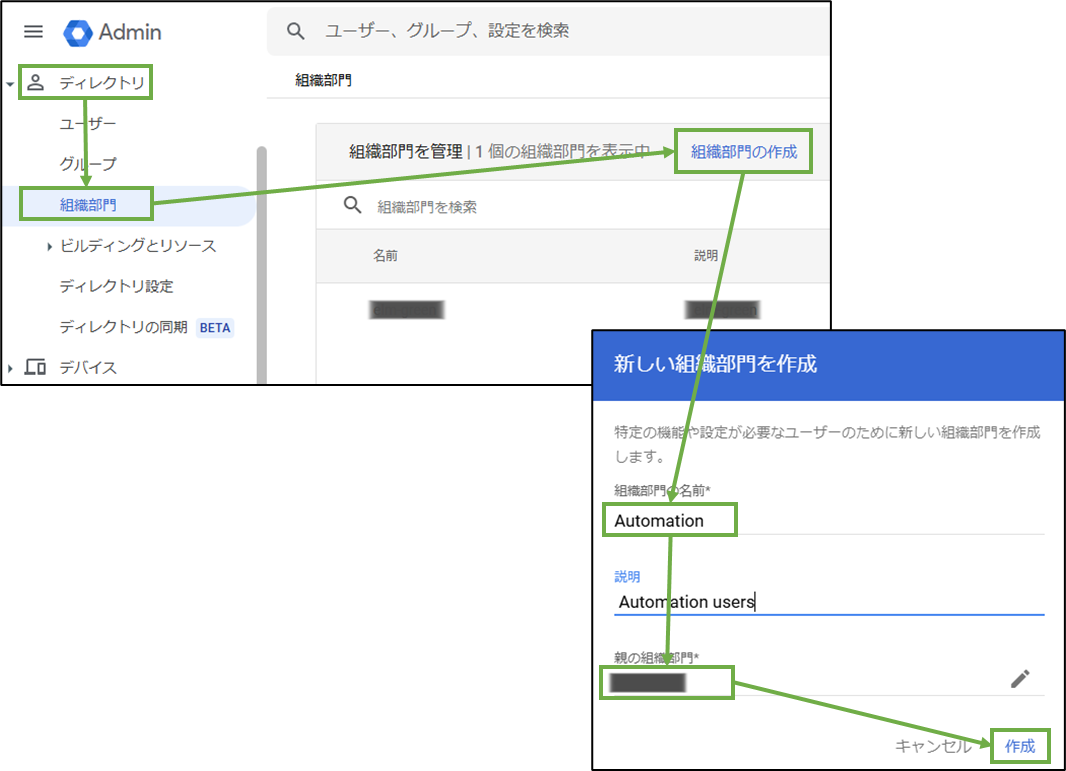Open ディレクトリの同期 in the sidebar
The width and height of the screenshot is (1066, 771).
123,327
